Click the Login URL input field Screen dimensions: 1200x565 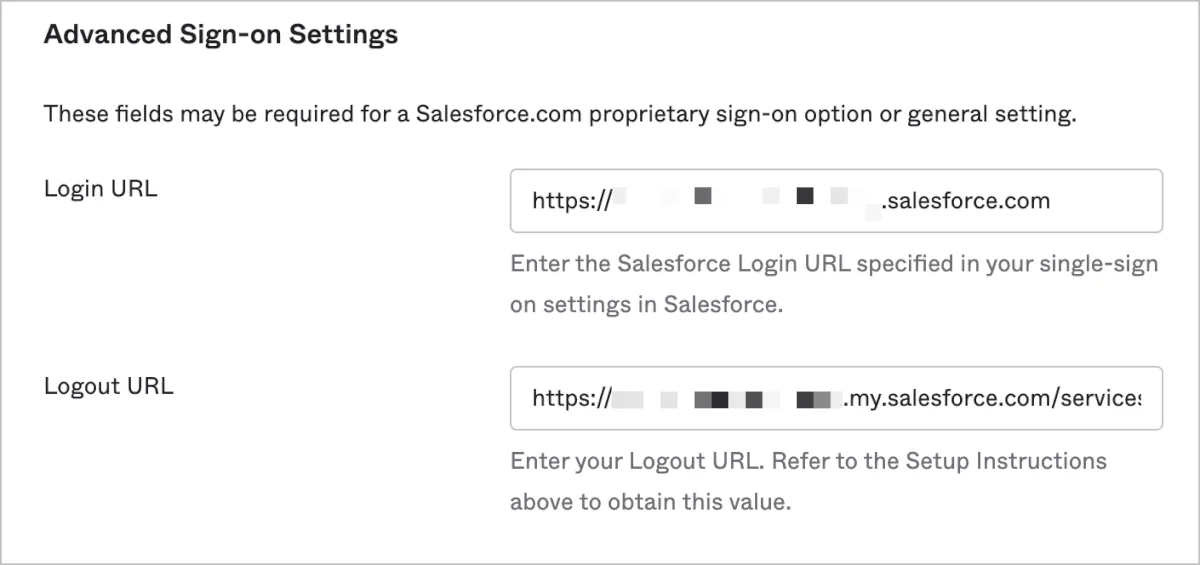(835, 201)
